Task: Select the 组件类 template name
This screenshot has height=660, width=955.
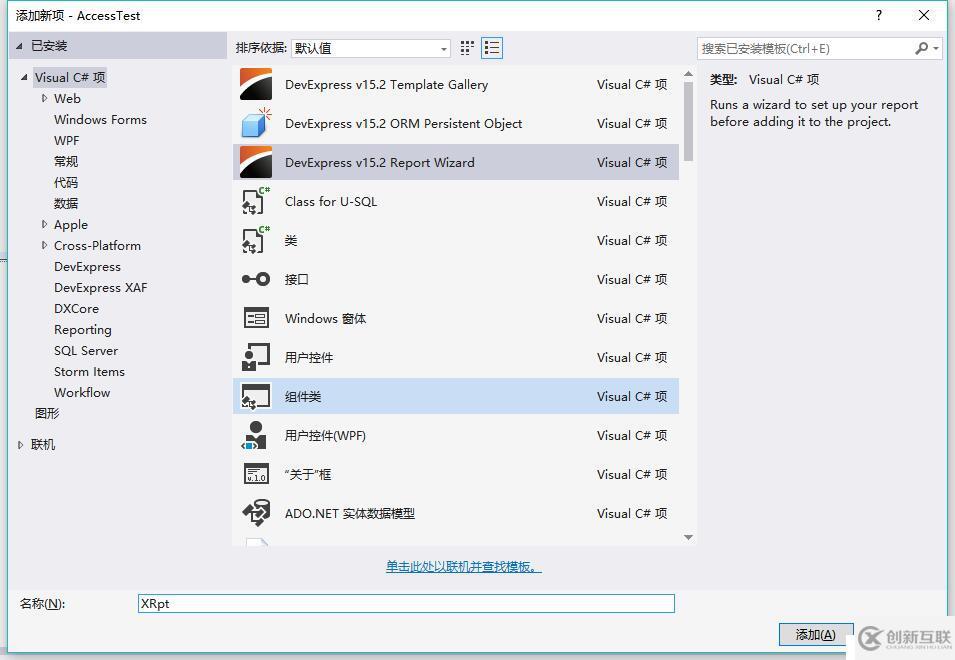Action: [x=303, y=396]
